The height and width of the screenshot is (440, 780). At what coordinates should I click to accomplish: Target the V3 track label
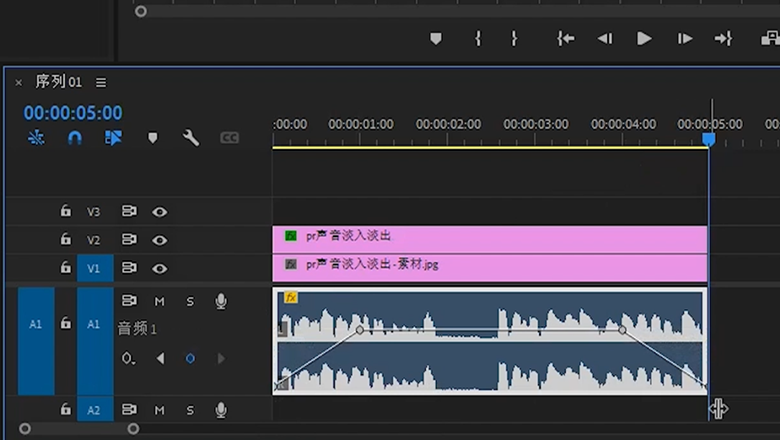[94, 212]
